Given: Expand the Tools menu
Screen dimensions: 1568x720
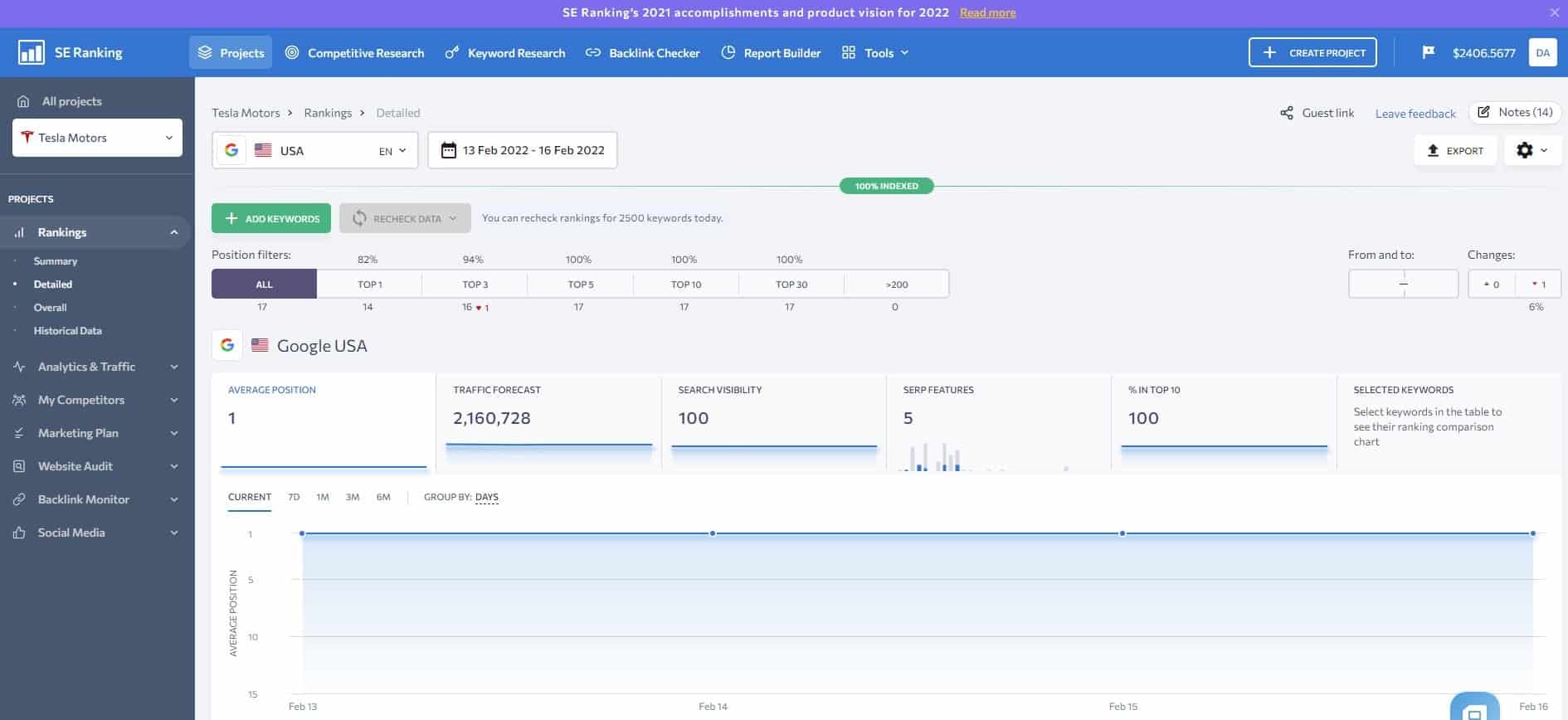Looking at the screenshot, I should click(875, 52).
